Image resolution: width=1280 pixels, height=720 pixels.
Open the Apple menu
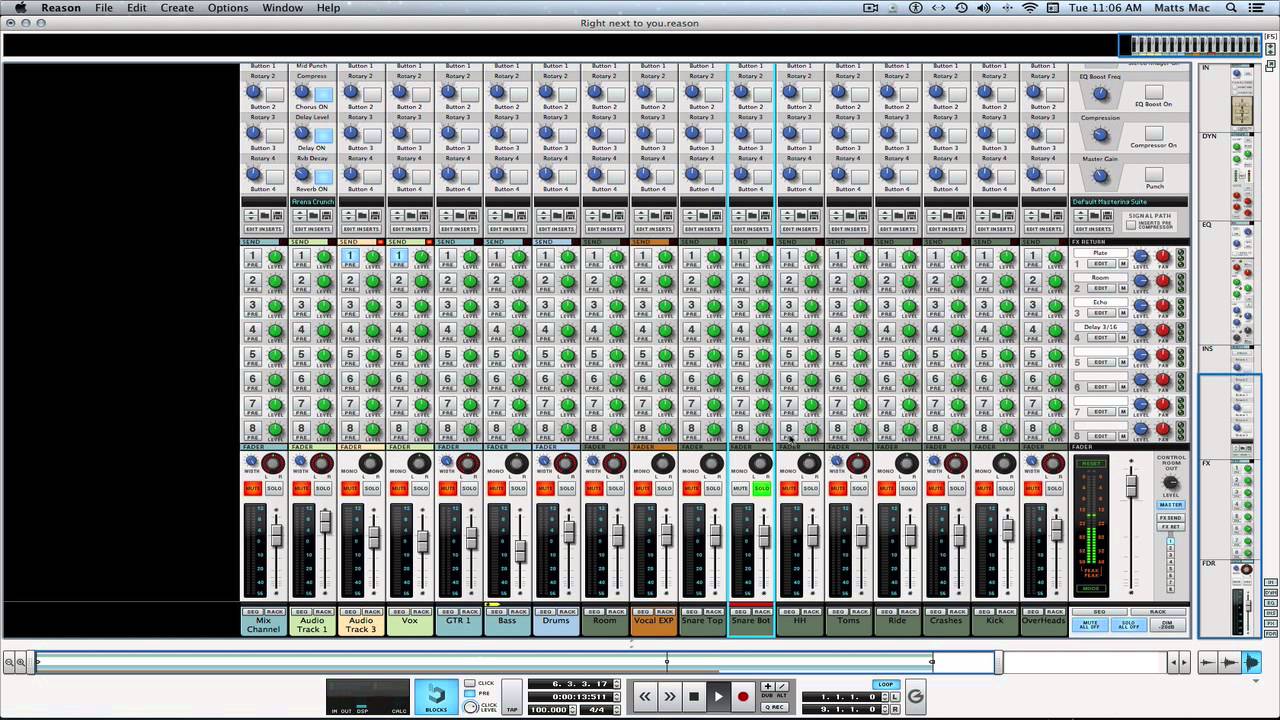(x=21, y=8)
